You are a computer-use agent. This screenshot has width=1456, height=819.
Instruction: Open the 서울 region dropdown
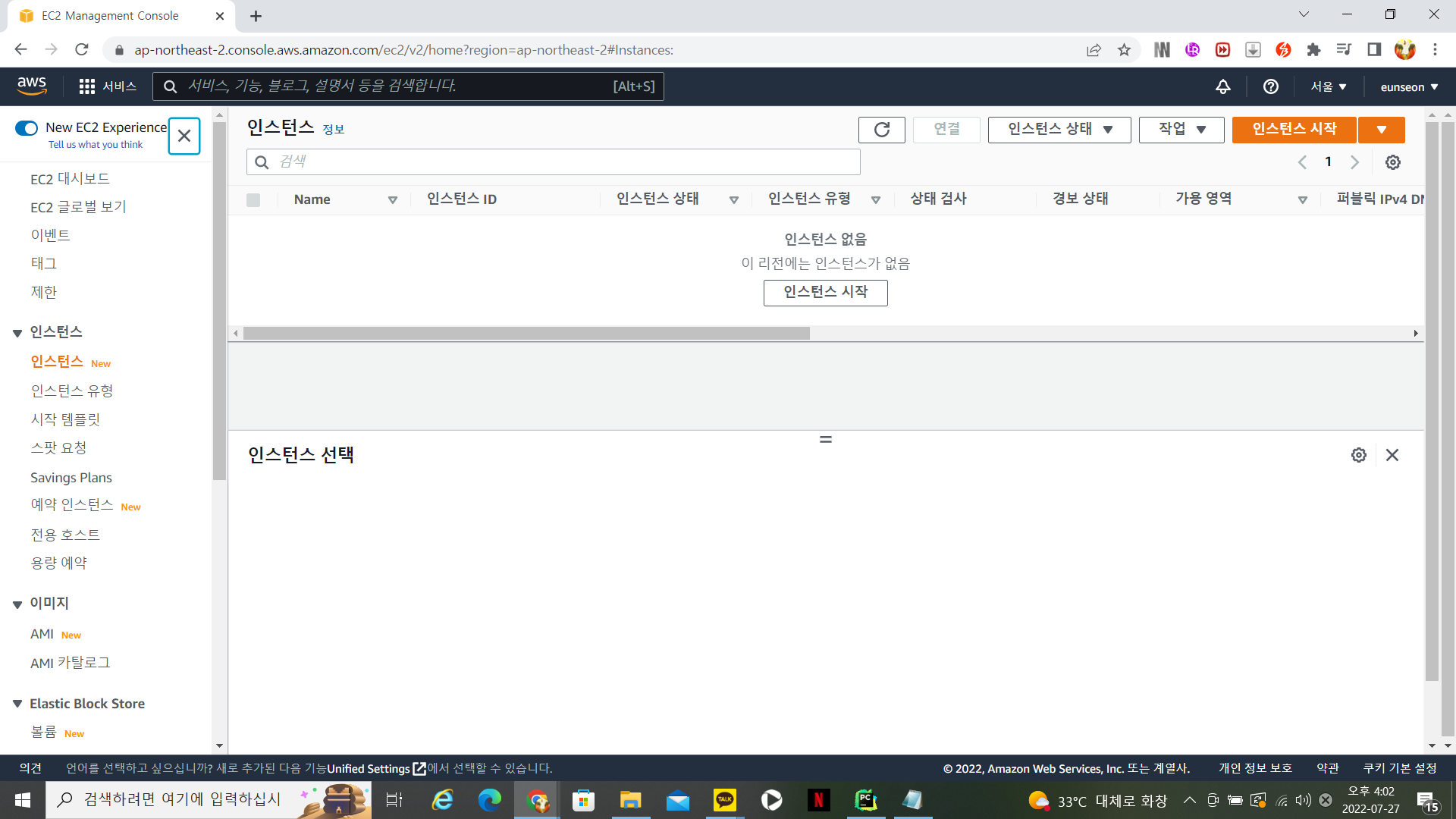pos(1329,86)
